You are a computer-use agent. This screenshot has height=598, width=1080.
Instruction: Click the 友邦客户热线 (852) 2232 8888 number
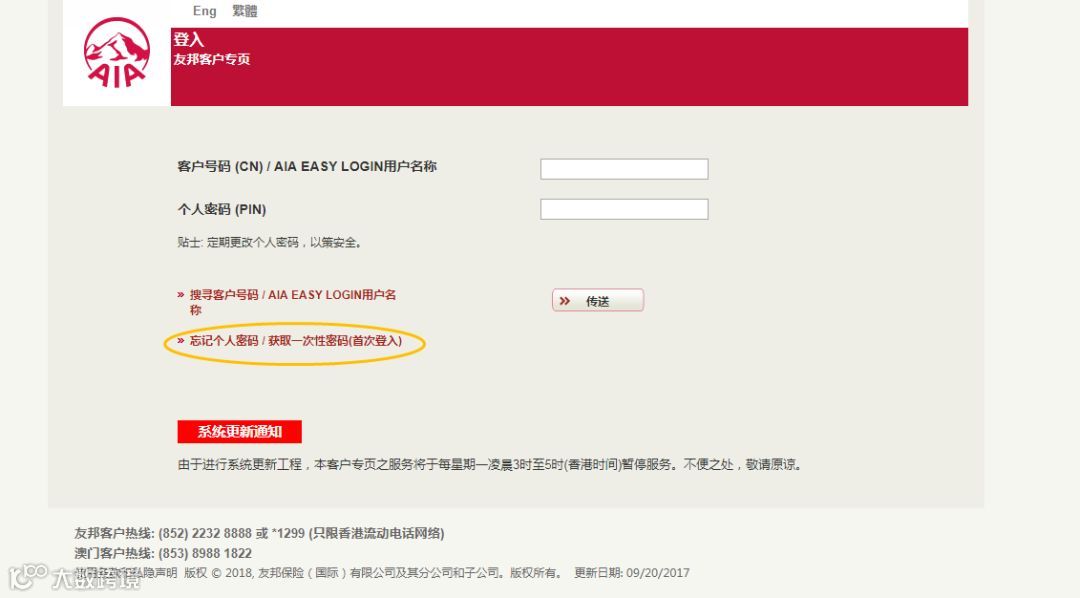coord(205,533)
